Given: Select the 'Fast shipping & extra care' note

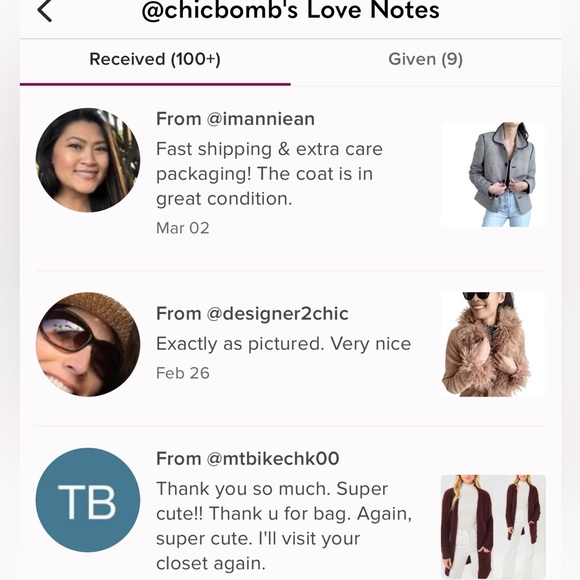Looking at the screenshot, I should 269,174.
